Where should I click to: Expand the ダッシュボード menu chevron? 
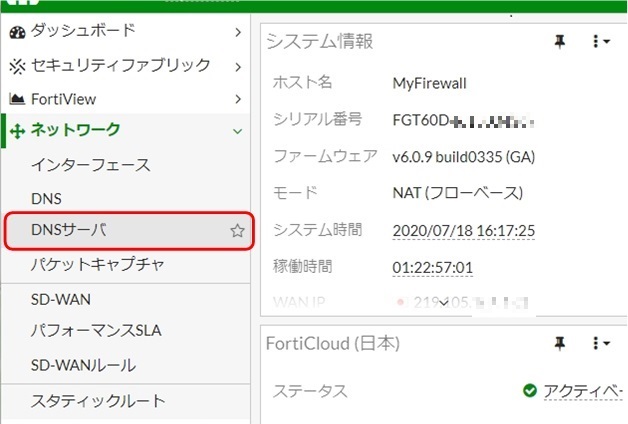pos(237,32)
